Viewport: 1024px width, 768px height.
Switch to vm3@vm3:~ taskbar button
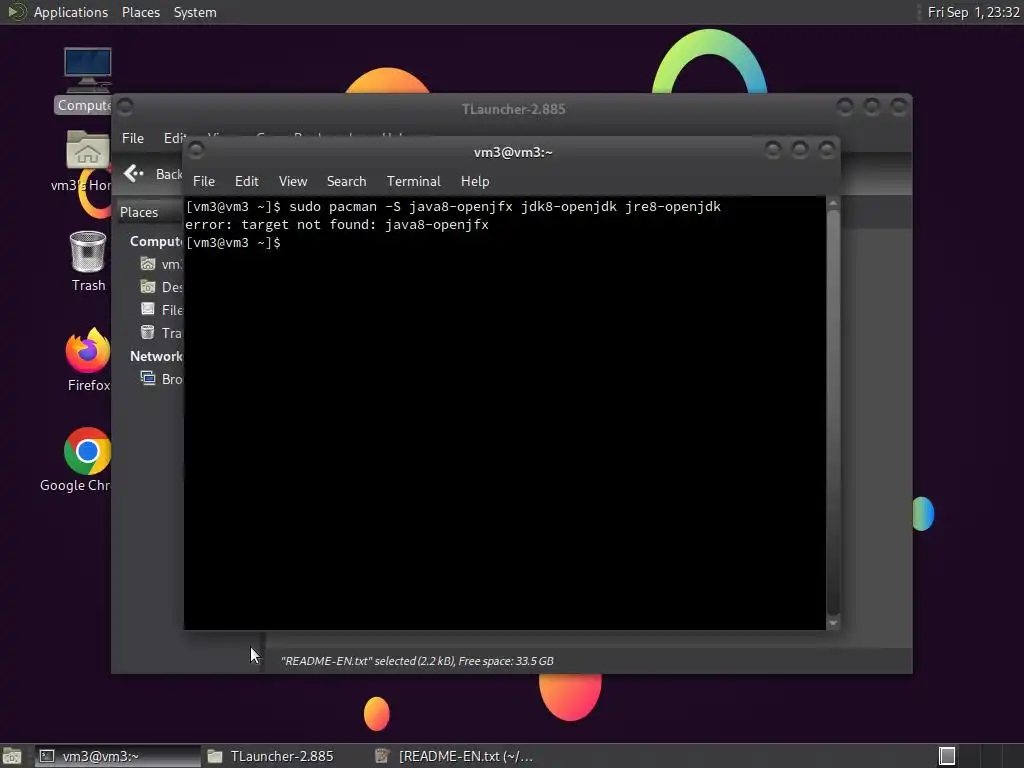118,756
